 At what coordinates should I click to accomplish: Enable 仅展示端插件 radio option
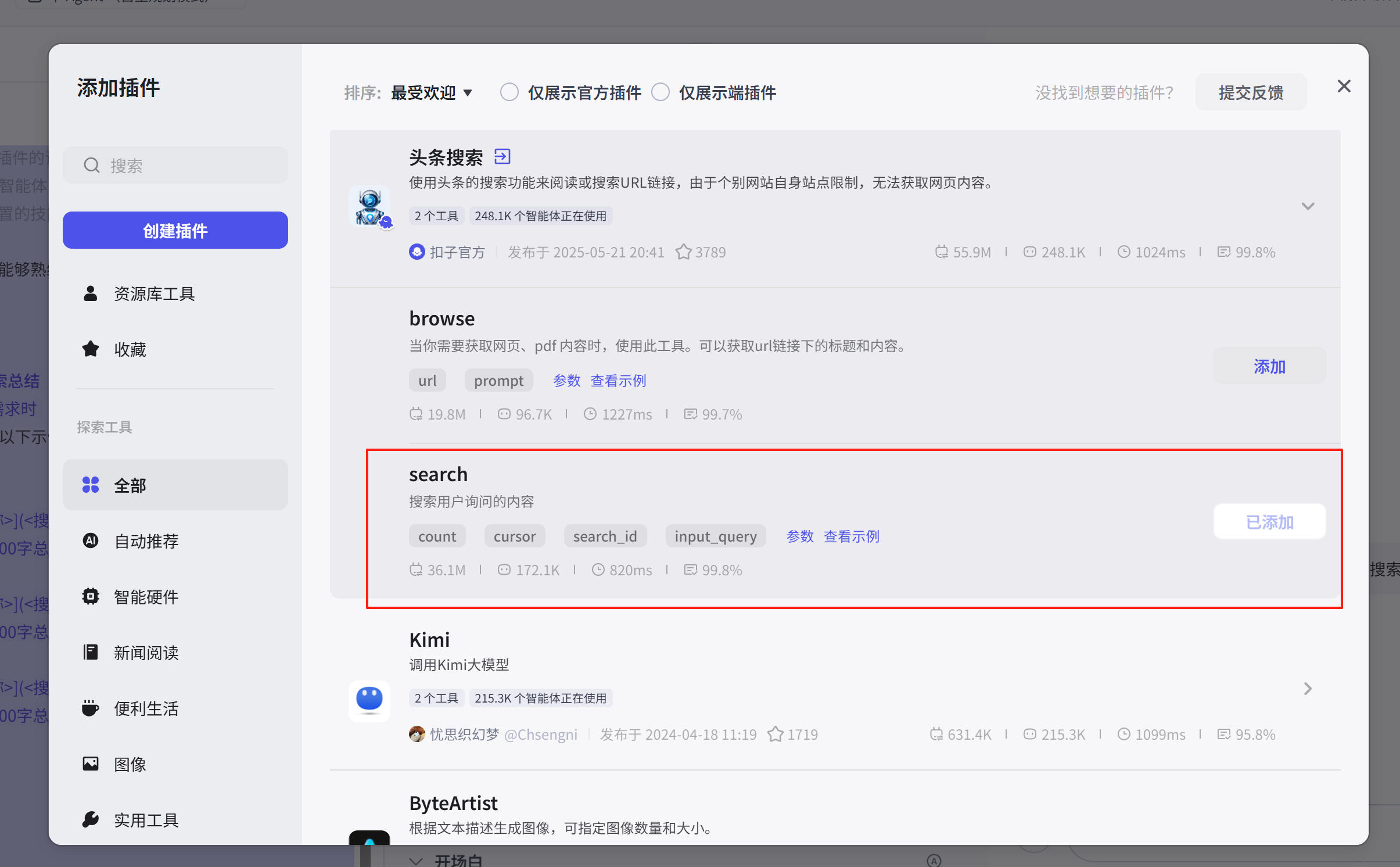pos(660,92)
